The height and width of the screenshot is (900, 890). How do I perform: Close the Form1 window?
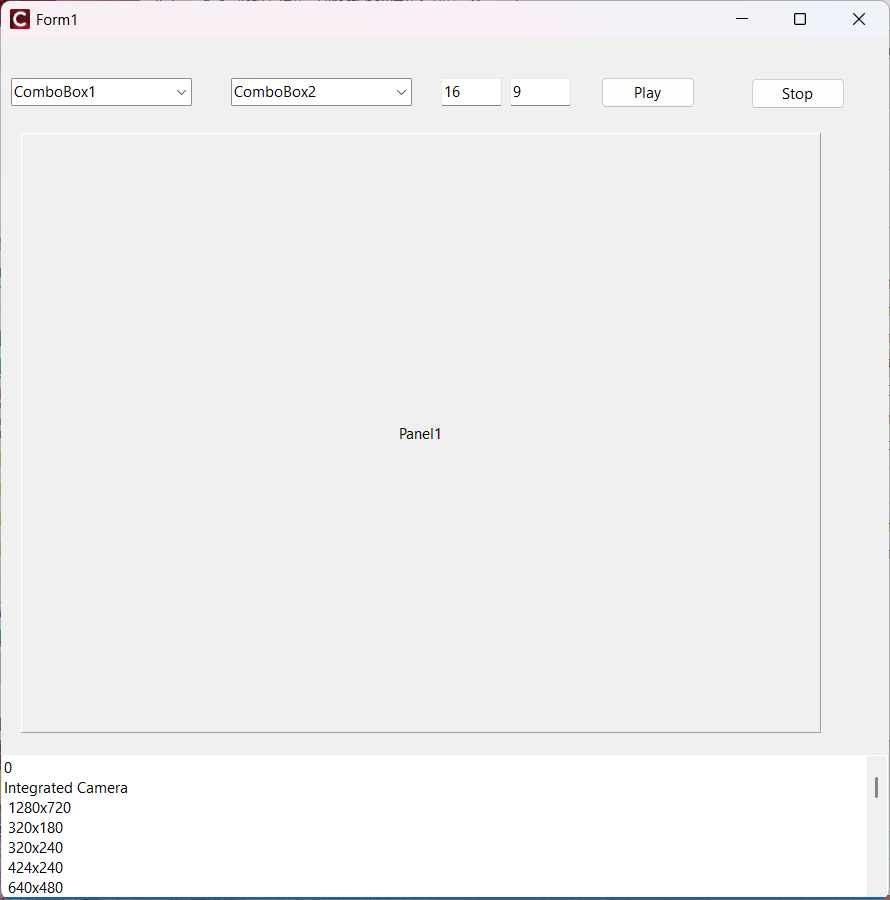[859, 20]
